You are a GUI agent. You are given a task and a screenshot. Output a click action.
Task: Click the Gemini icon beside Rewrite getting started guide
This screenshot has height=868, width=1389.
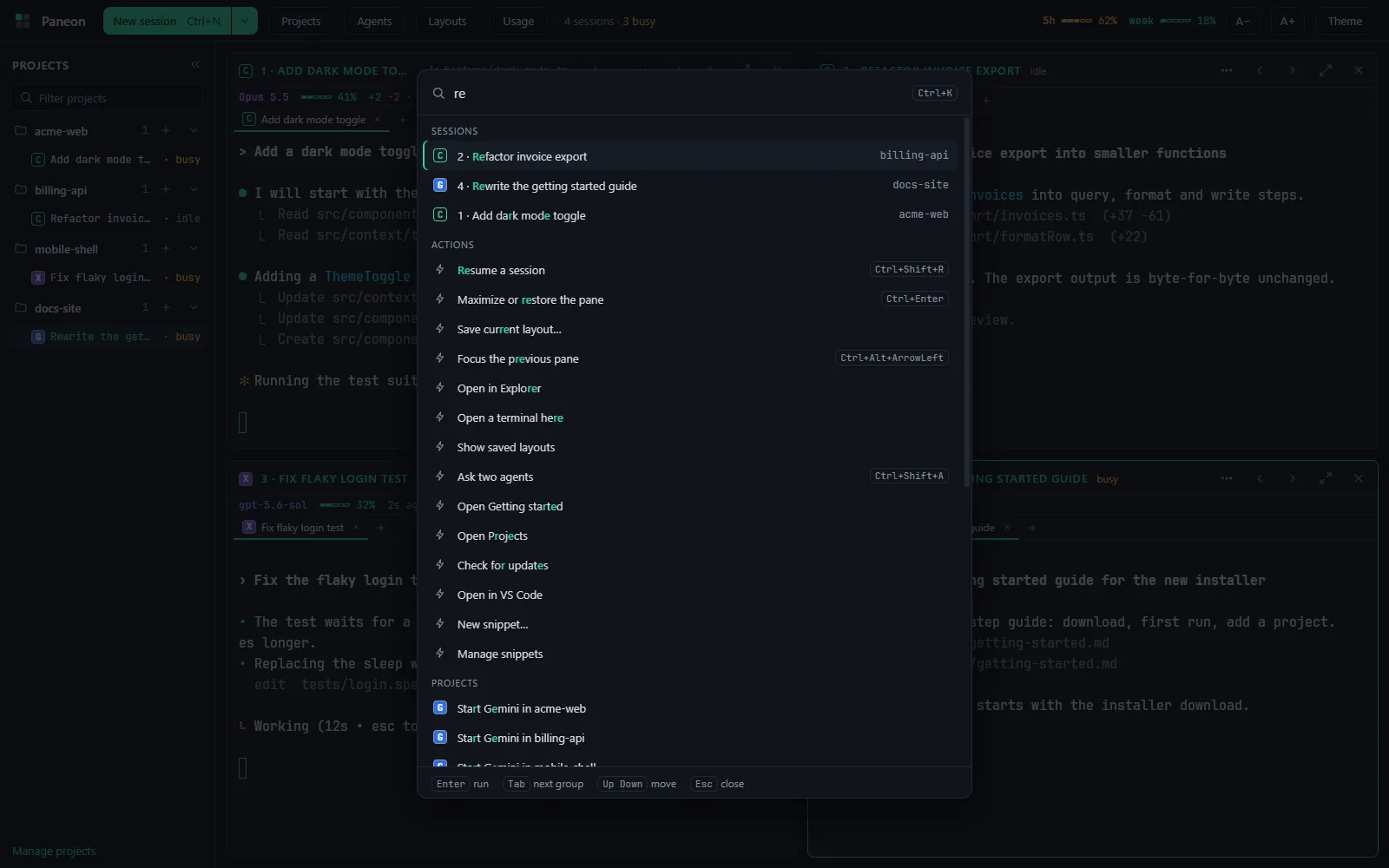(440, 185)
